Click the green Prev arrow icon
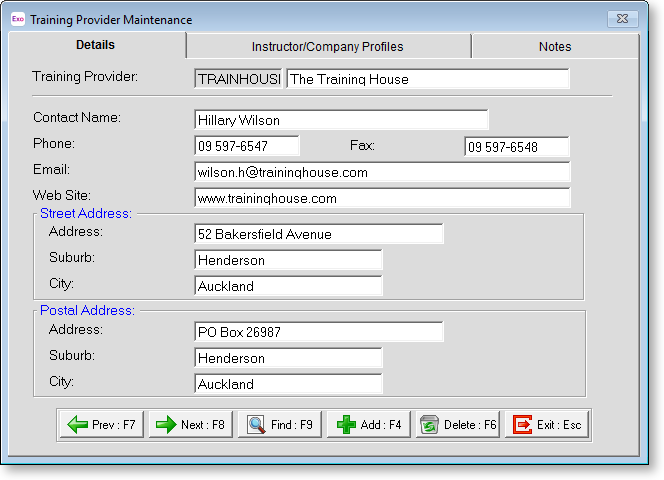Viewport: 664px width, 480px height. click(77, 425)
